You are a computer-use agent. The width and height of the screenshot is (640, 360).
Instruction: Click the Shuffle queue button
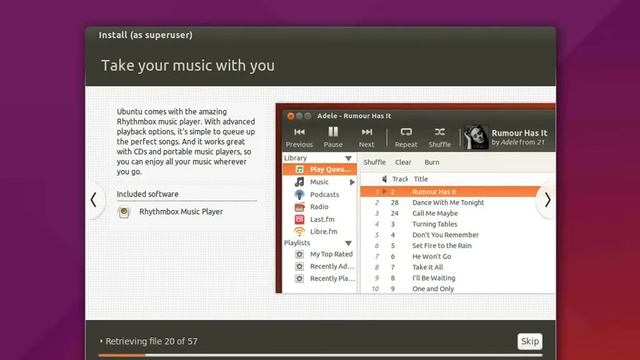pyautogui.click(x=374, y=162)
